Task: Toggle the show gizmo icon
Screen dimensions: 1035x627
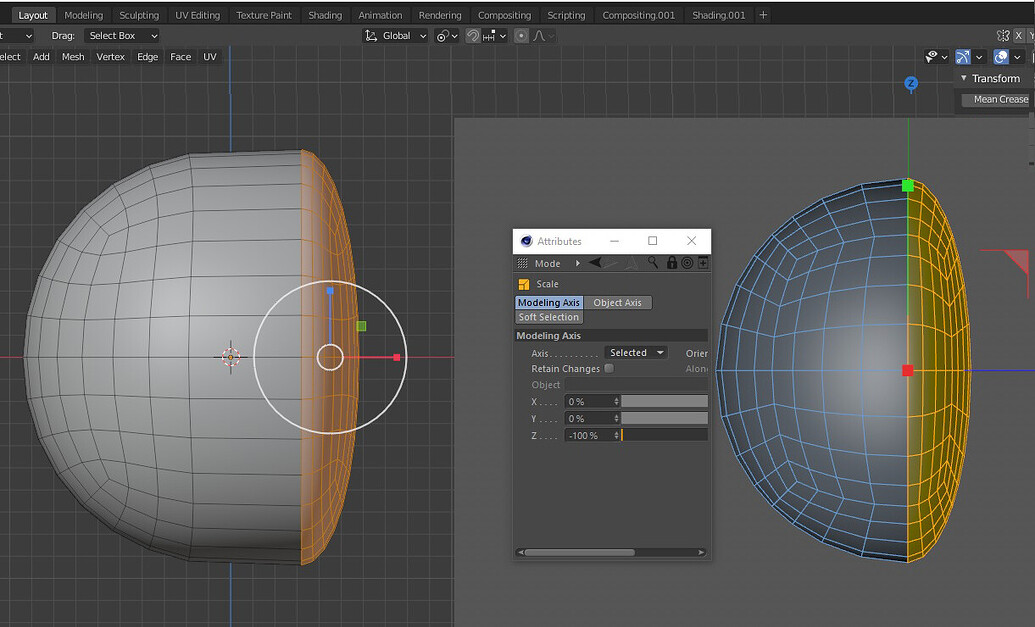Action: [962, 57]
